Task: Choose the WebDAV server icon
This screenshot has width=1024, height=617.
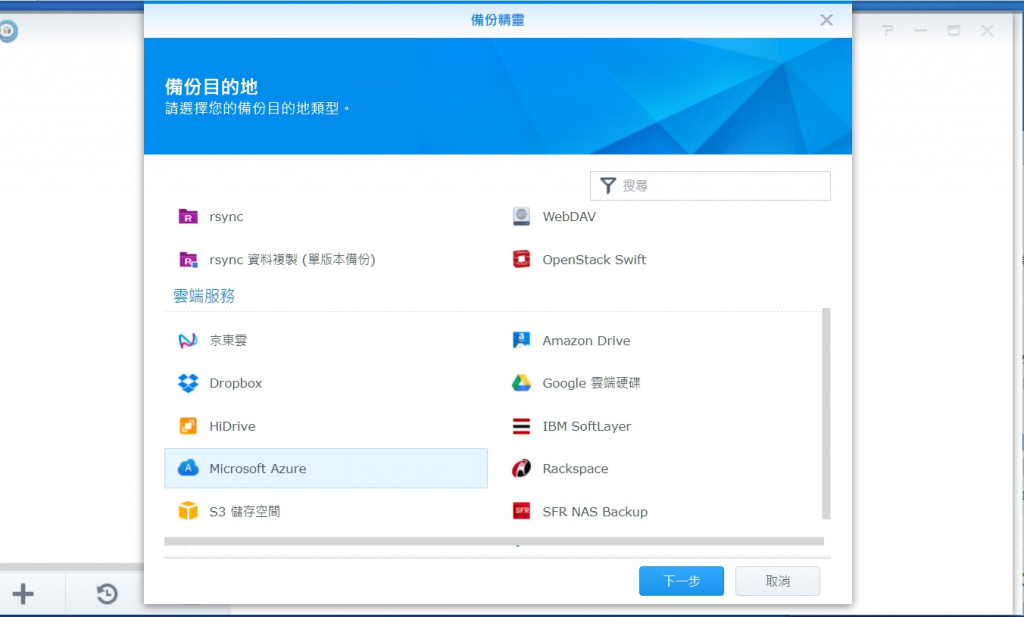Action: tap(521, 216)
